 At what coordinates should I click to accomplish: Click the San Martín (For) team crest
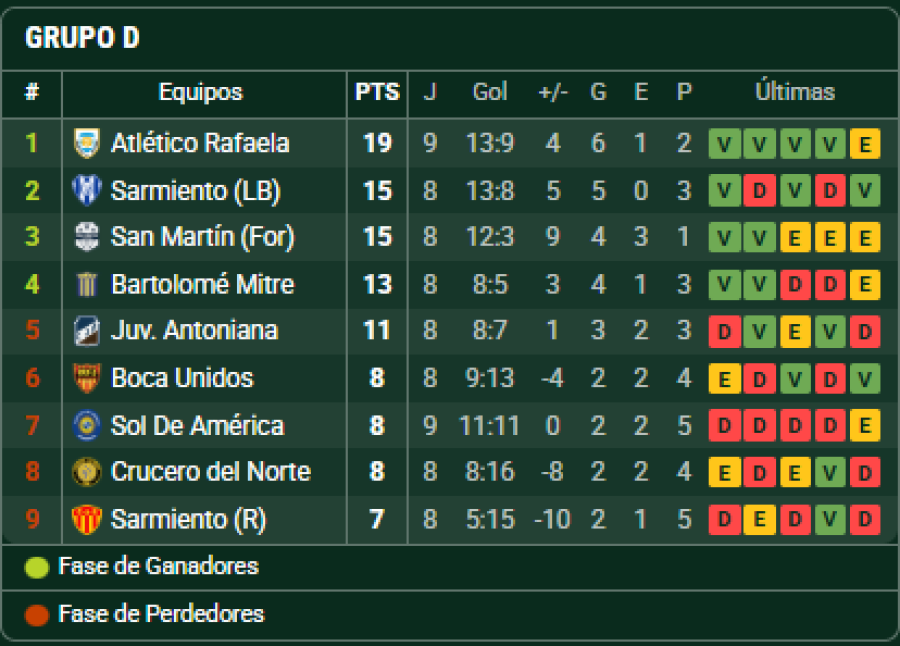coord(87,237)
